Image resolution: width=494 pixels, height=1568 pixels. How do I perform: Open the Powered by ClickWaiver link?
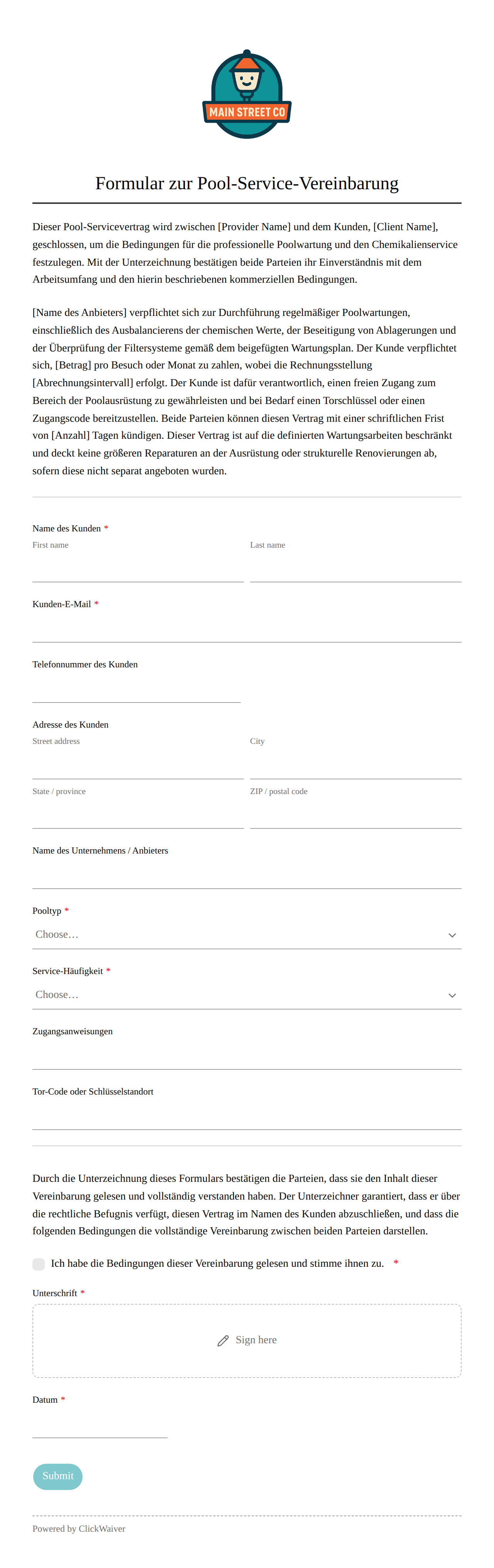click(79, 1529)
